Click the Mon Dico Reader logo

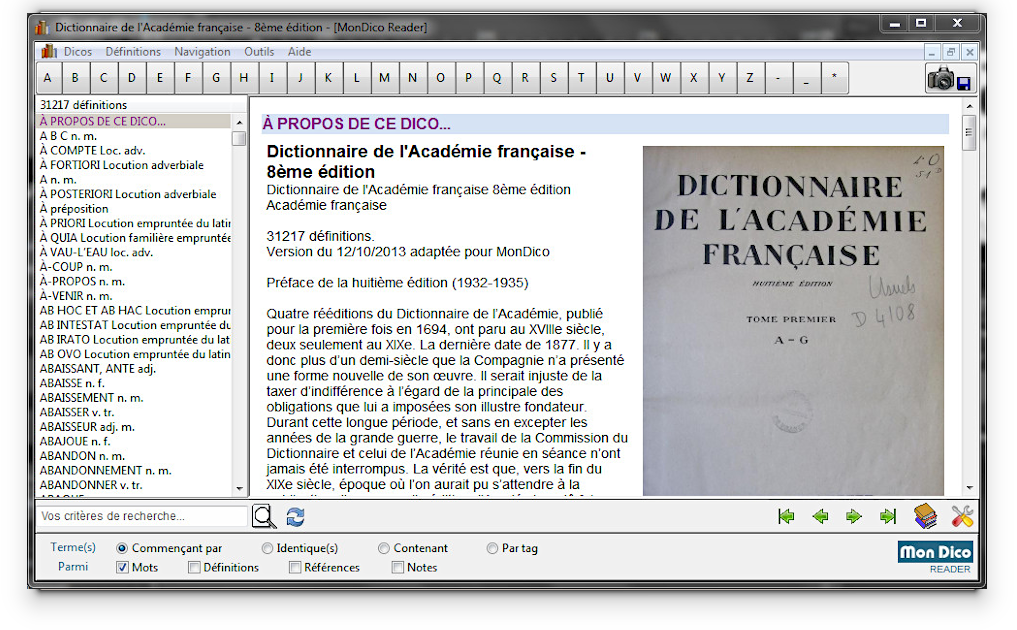tap(935, 557)
